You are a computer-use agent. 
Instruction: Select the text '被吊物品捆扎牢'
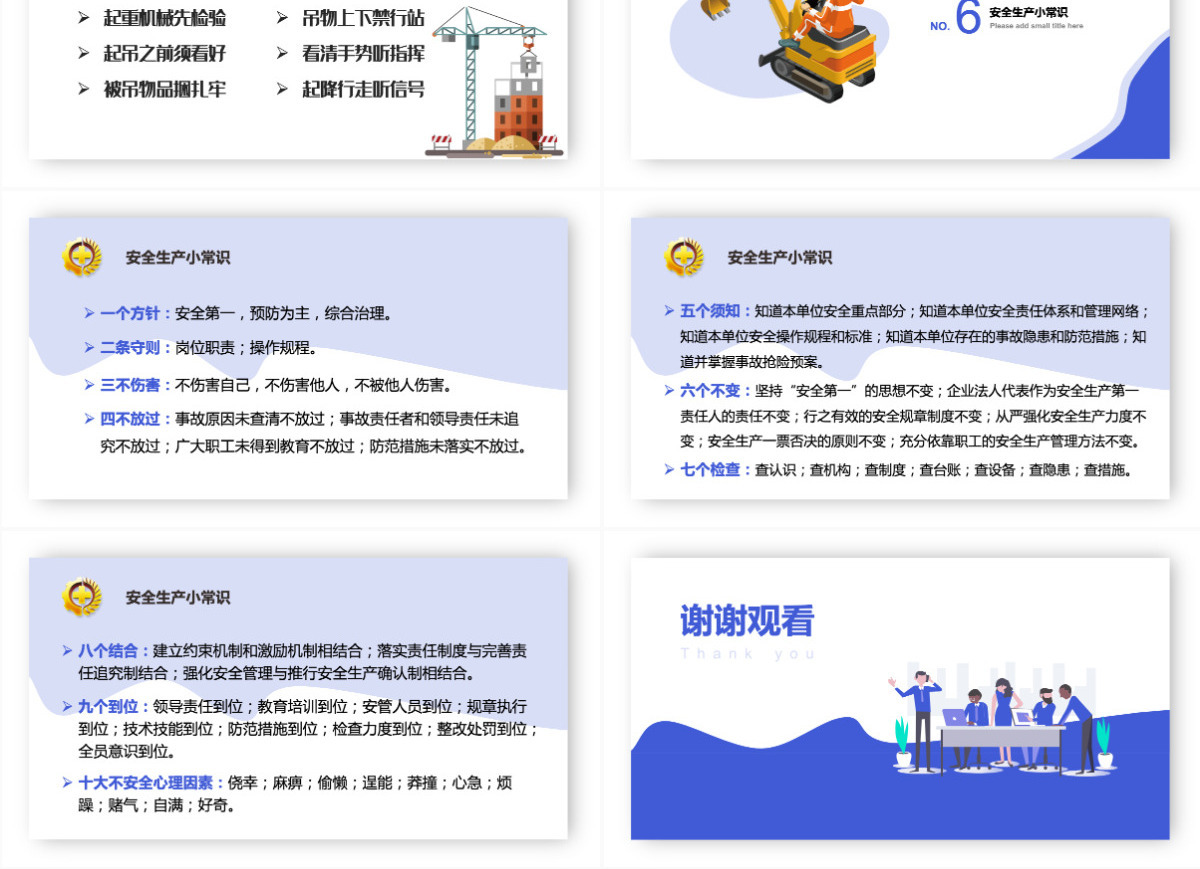pyautogui.click(x=165, y=89)
